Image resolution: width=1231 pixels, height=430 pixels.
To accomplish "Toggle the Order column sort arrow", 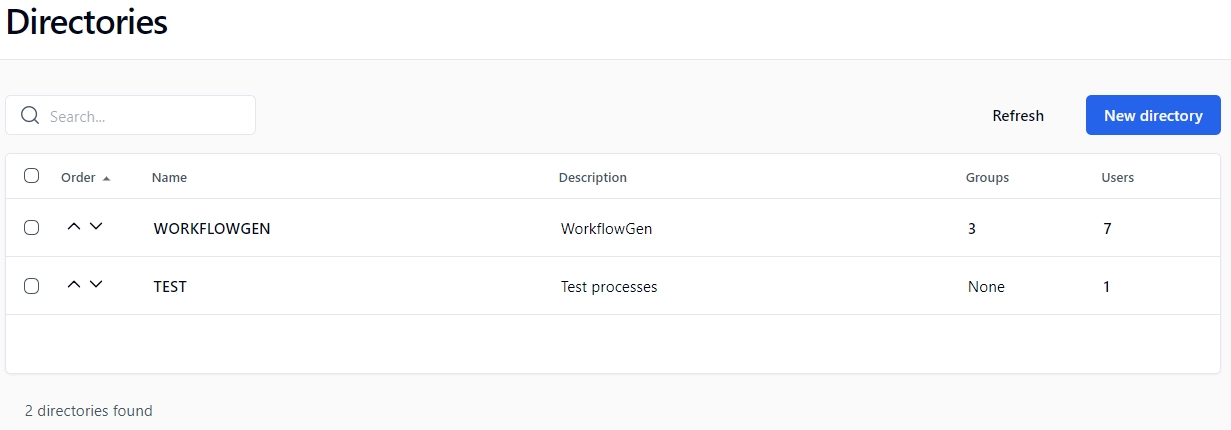I will 107,178.
